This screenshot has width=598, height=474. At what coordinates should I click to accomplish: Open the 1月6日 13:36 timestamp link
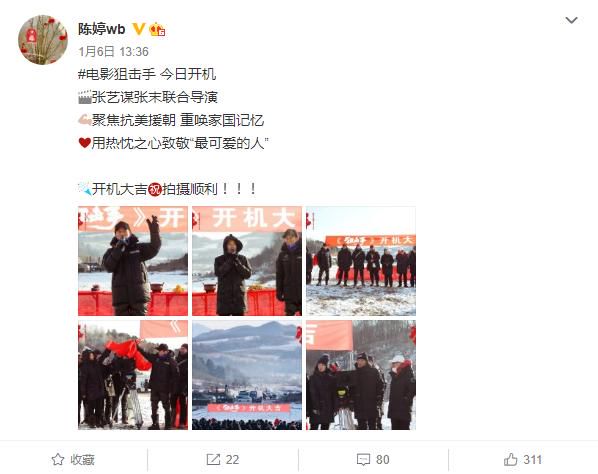[113, 51]
